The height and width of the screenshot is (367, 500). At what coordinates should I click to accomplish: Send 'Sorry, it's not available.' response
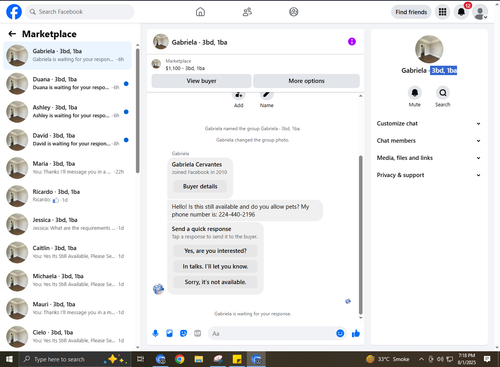215,282
